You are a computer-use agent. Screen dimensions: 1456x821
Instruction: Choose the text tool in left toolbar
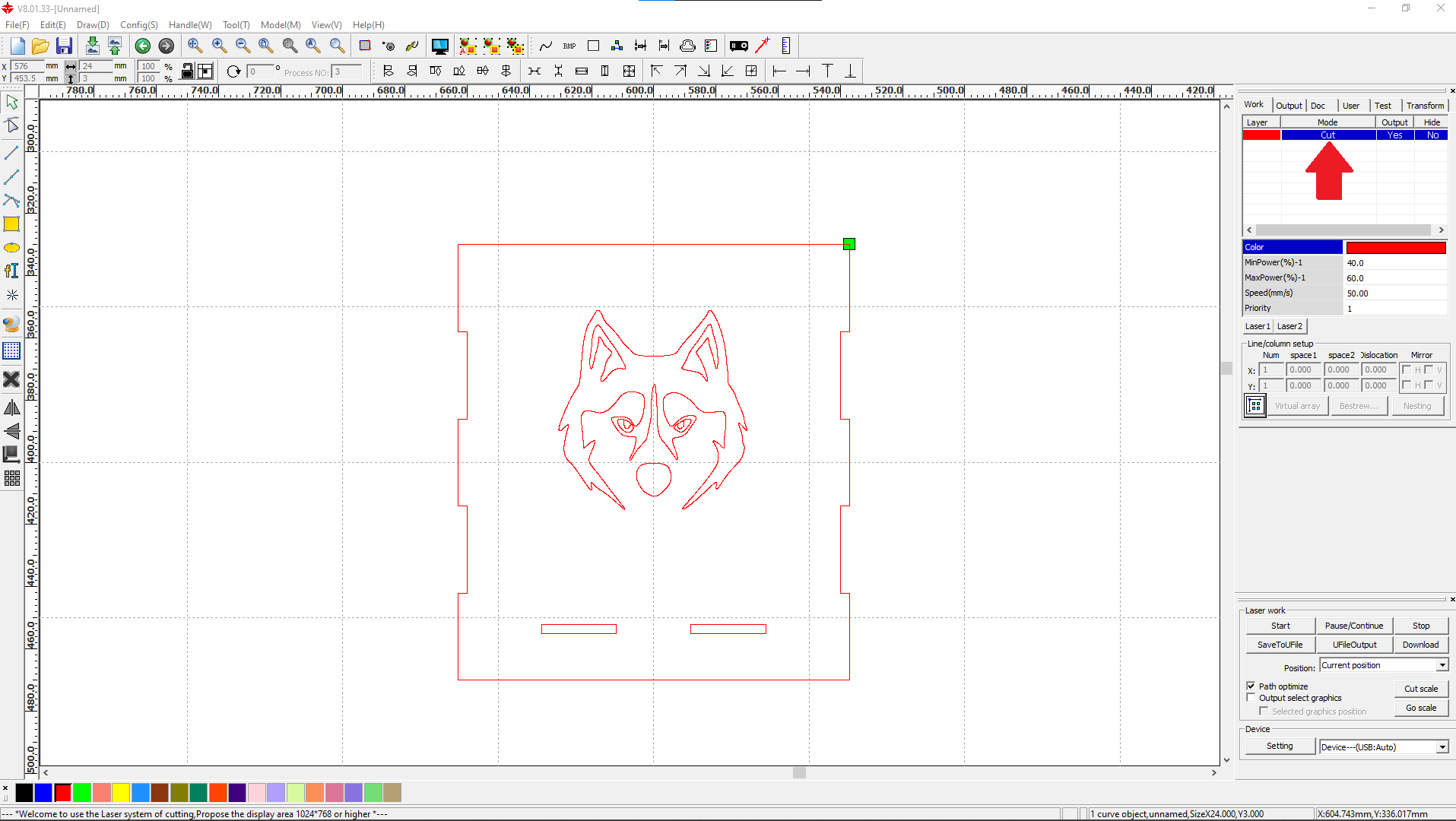tap(11, 271)
